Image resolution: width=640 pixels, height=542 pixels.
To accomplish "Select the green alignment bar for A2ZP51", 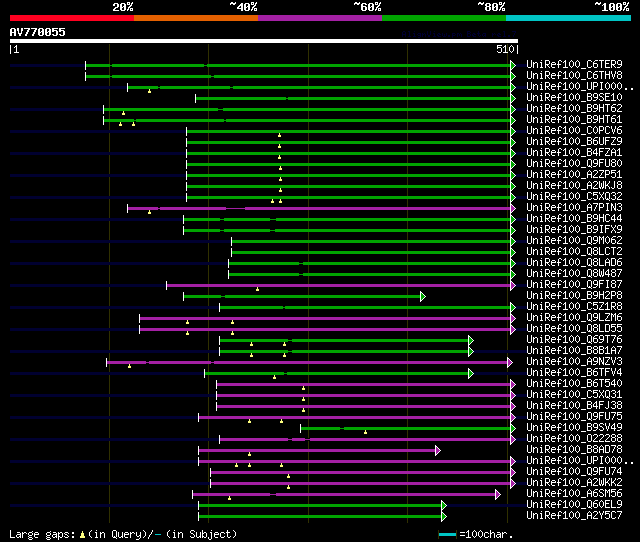I will pyautogui.click(x=349, y=175).
